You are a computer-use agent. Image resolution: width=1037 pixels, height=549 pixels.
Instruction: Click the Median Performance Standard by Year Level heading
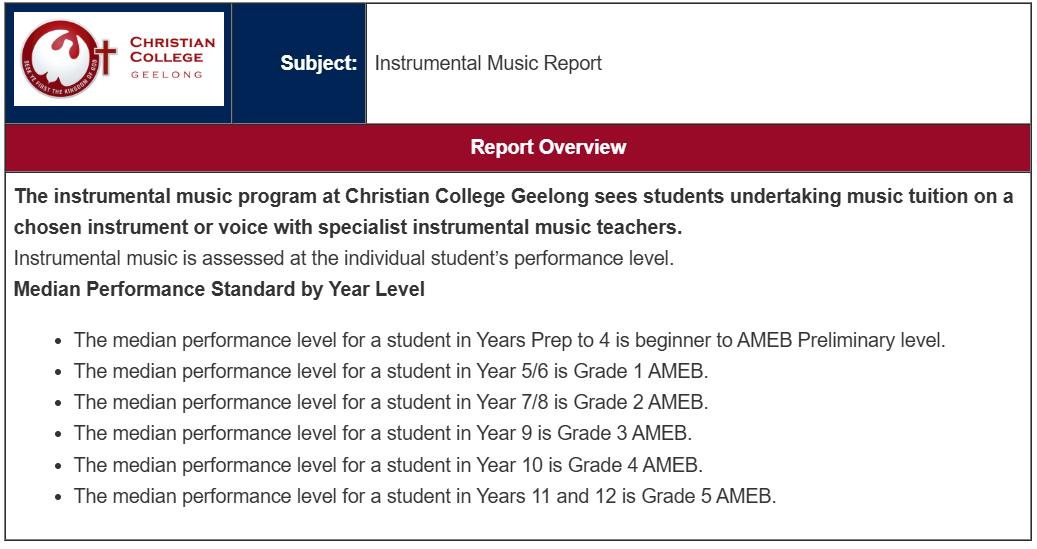(x=219, y=290)
